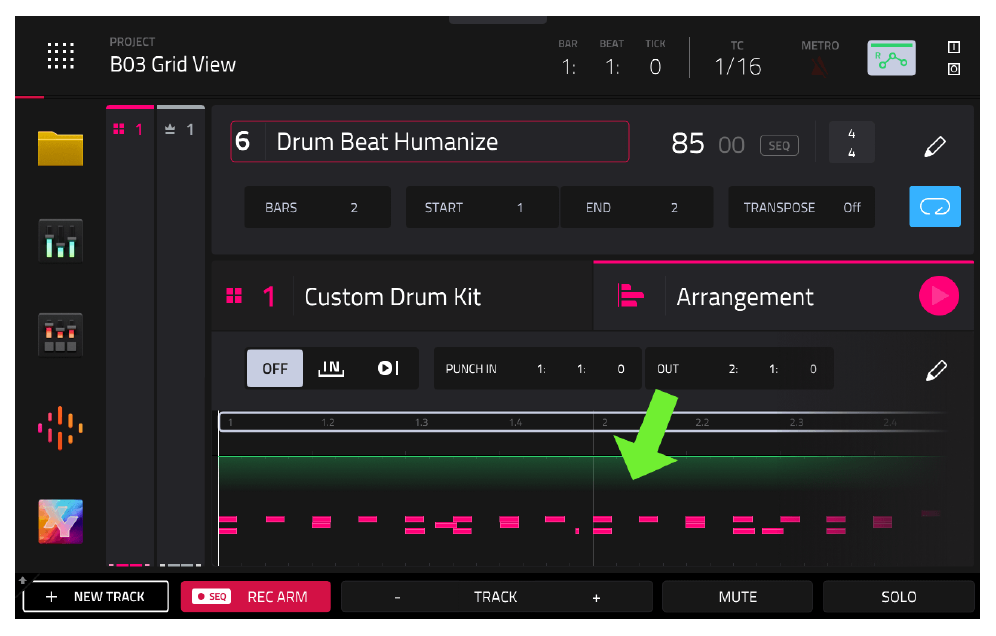Click the Arrangement bars icon
Image resolution: width=996 pixels, height=636 pixels.
click(630, 295)
